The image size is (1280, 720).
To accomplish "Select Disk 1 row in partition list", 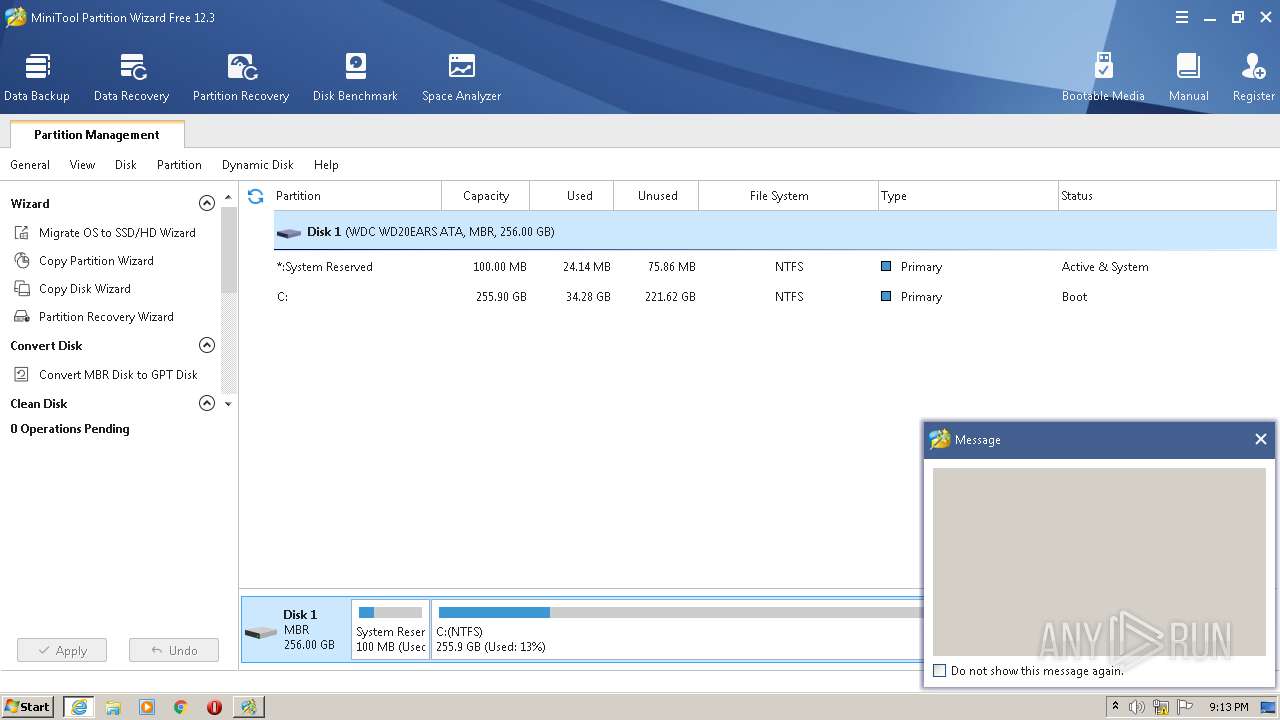I will (775, 232).
